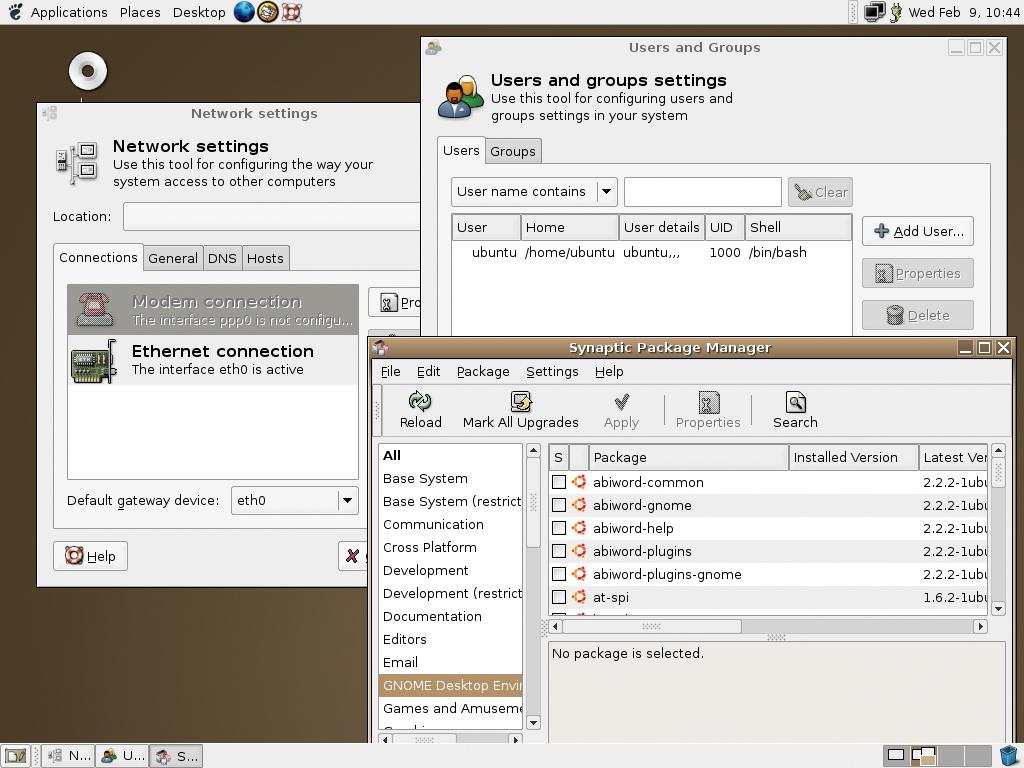1024x768 pixels.
Task: Open the File menu in Synaptic
Action: [x=391, y=371]
